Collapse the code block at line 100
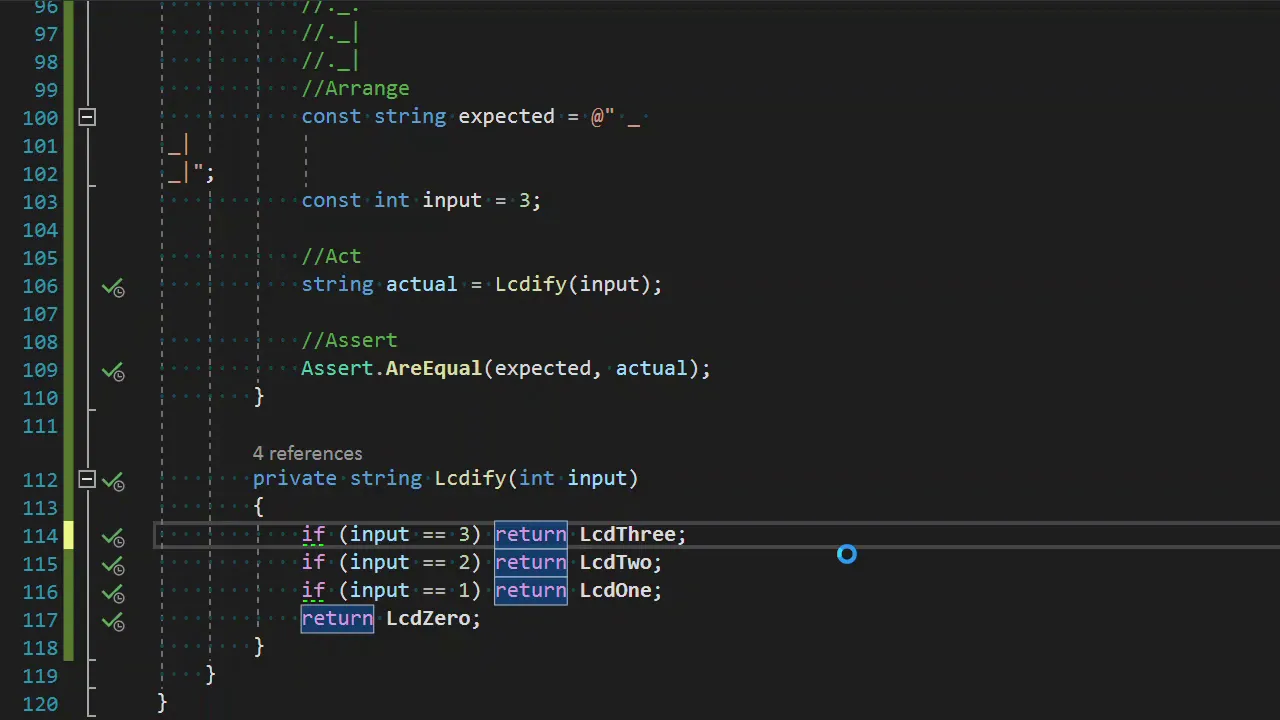The height and width of the screenshot is (720, 1280). [87, 117]
